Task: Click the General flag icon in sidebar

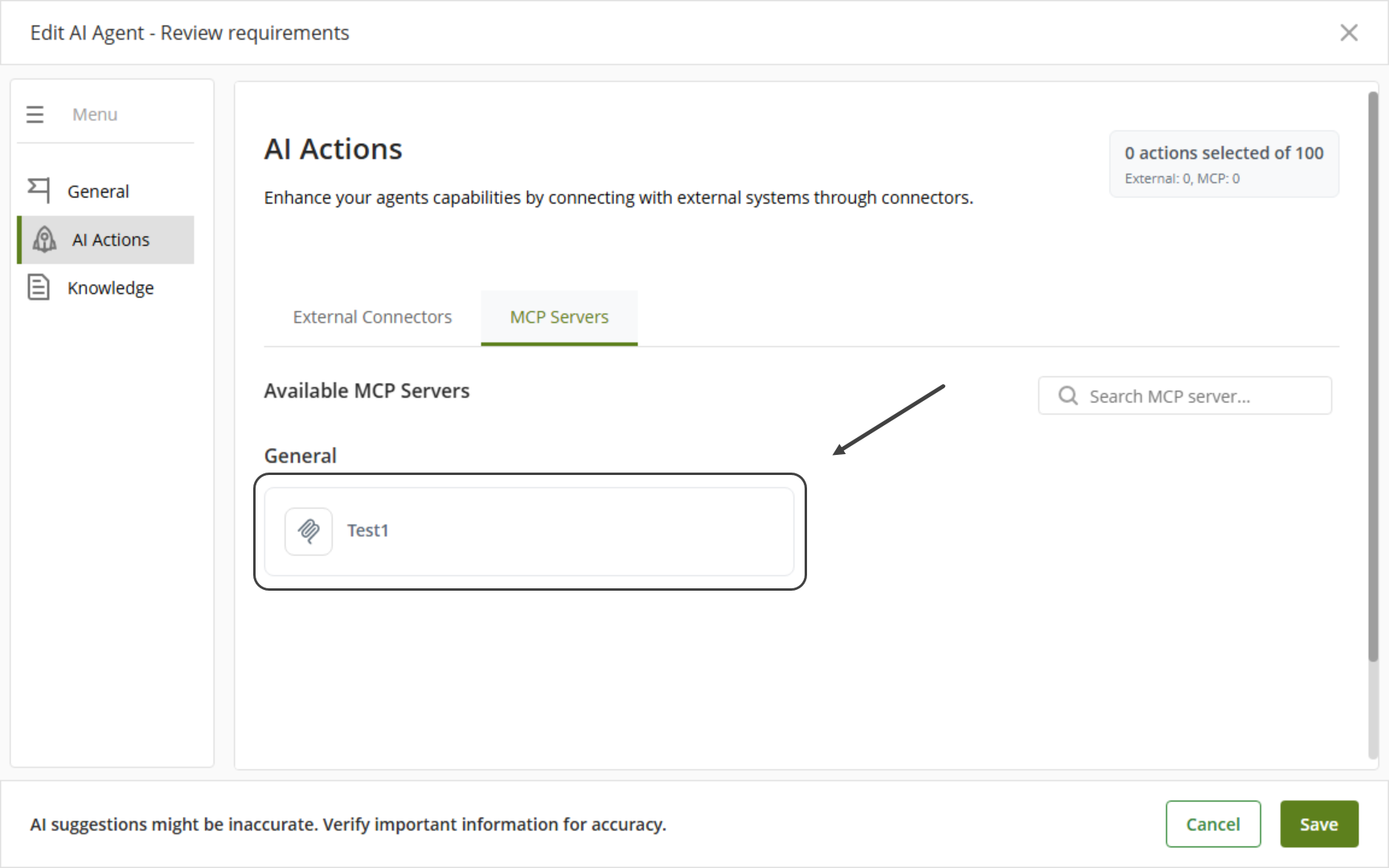Action: [39, 190]
